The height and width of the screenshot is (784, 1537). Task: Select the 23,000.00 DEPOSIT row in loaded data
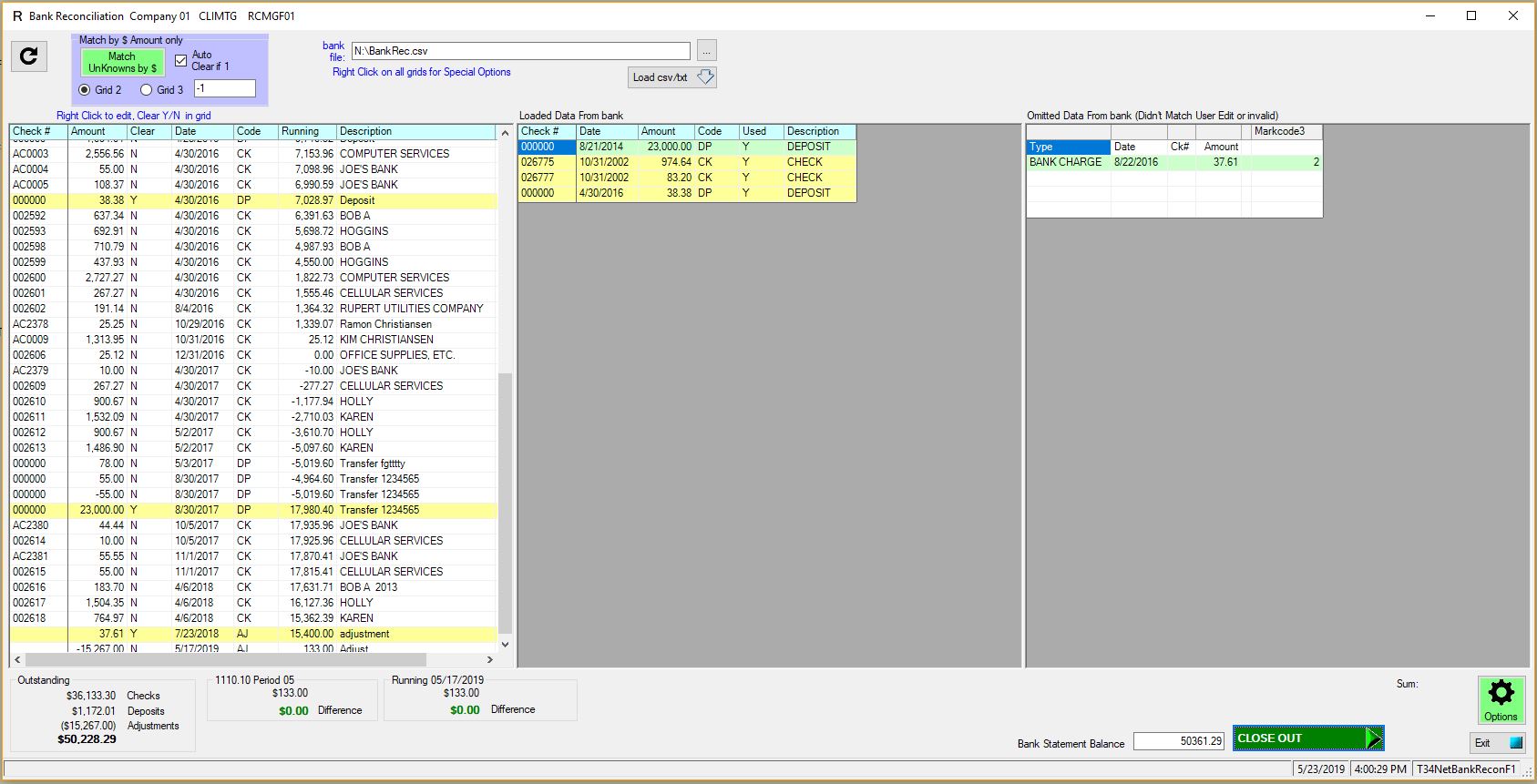pos(687,147)
